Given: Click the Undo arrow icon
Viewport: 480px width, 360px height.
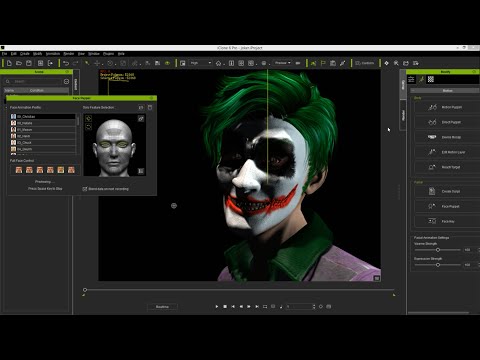Looking at the screenshot, I should pyautogui.click(x=66, y=63).
